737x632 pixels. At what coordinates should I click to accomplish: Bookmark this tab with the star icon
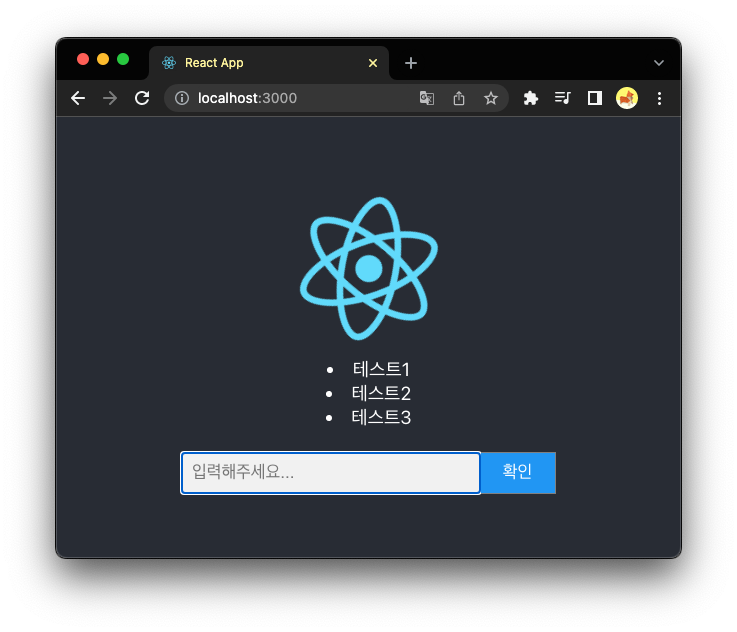pos(491,98)
